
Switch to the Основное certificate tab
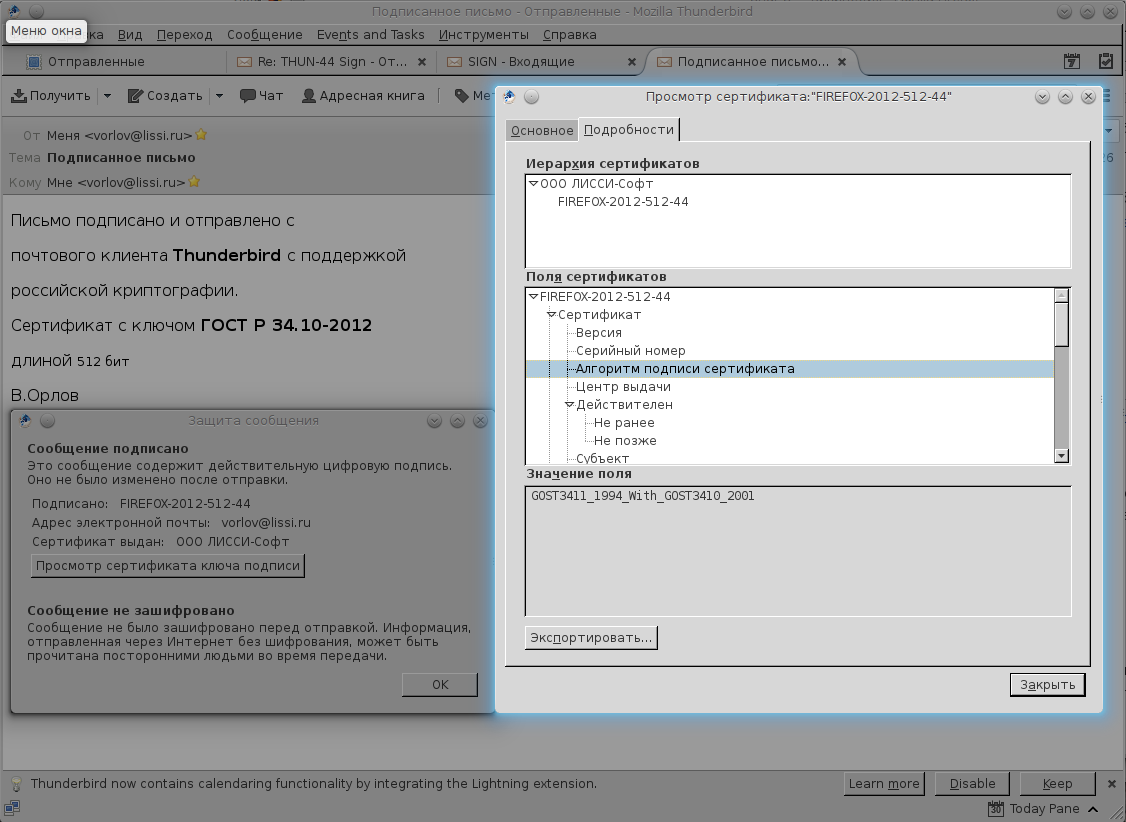click(542, 130)
